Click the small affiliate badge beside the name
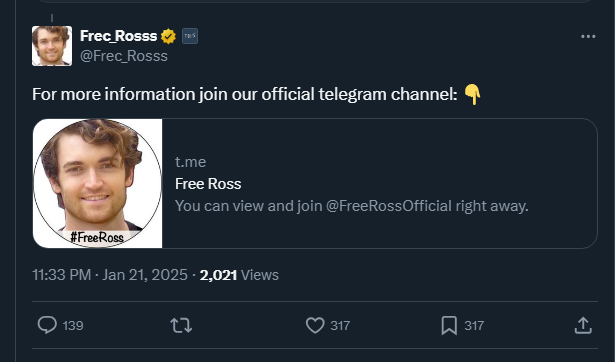 click(190, 36)
